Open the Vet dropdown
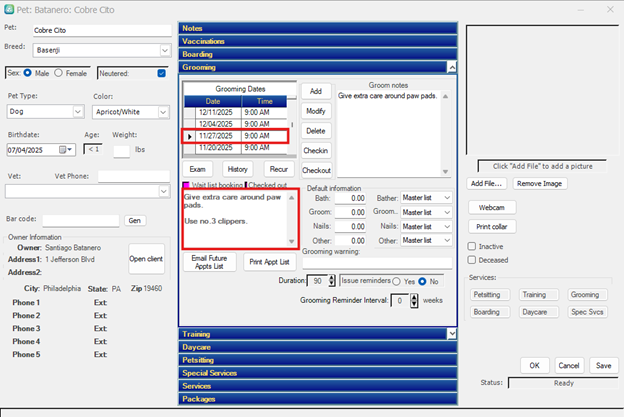Screen dimensions: 624x417 pos(164,191)
